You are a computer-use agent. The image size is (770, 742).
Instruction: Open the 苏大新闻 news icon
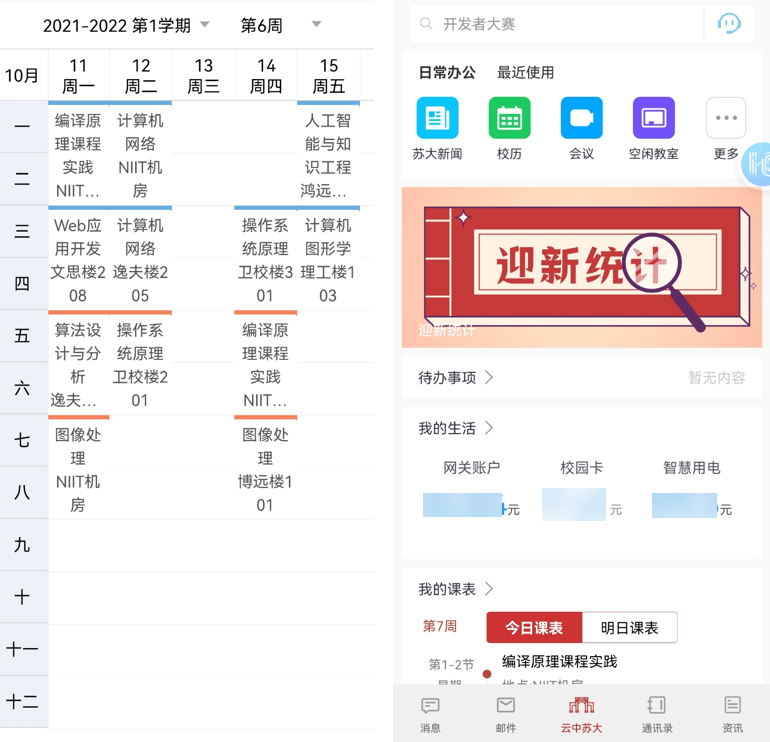tap(437, 118)
